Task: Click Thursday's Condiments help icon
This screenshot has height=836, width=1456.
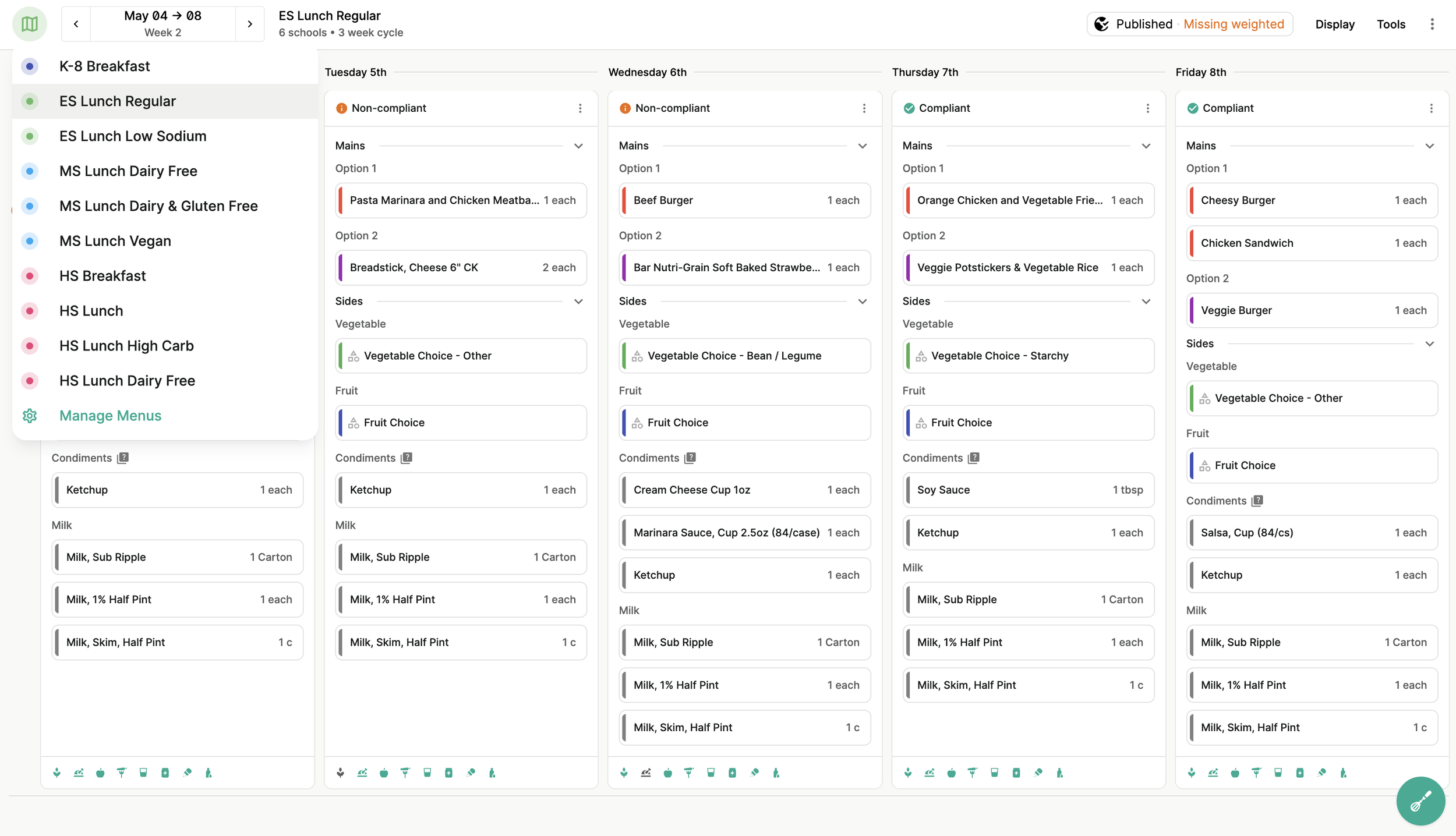Action: [x=974, y=458]
